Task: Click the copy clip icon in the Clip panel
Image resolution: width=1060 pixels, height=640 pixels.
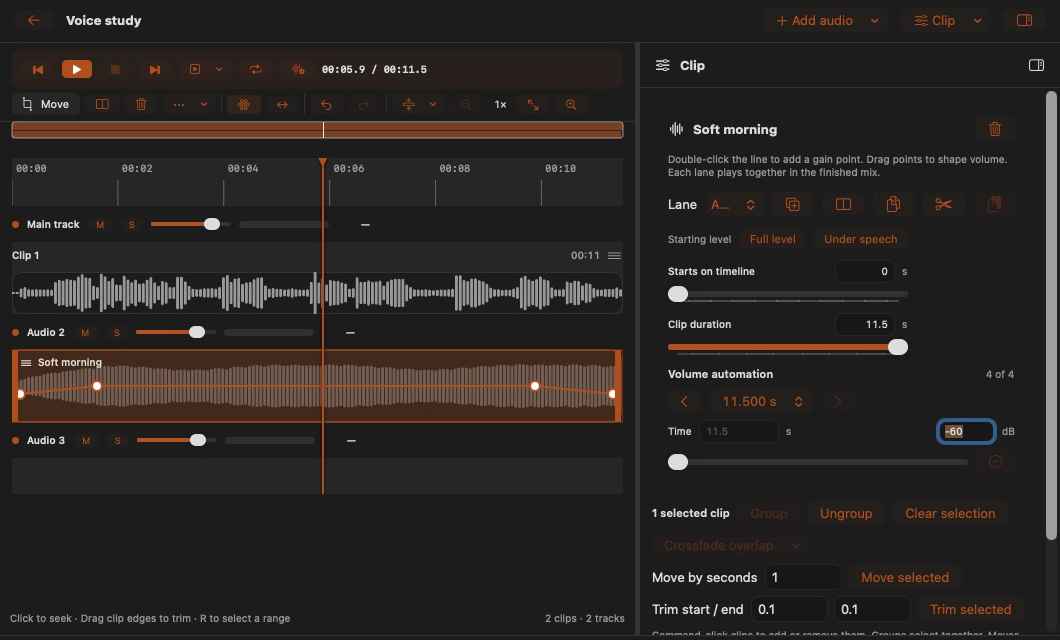Action: 893,204
